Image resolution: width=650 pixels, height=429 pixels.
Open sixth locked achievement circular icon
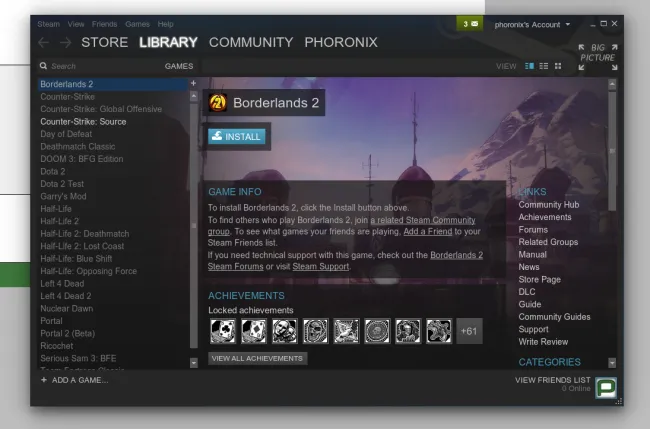pos(377,331)
